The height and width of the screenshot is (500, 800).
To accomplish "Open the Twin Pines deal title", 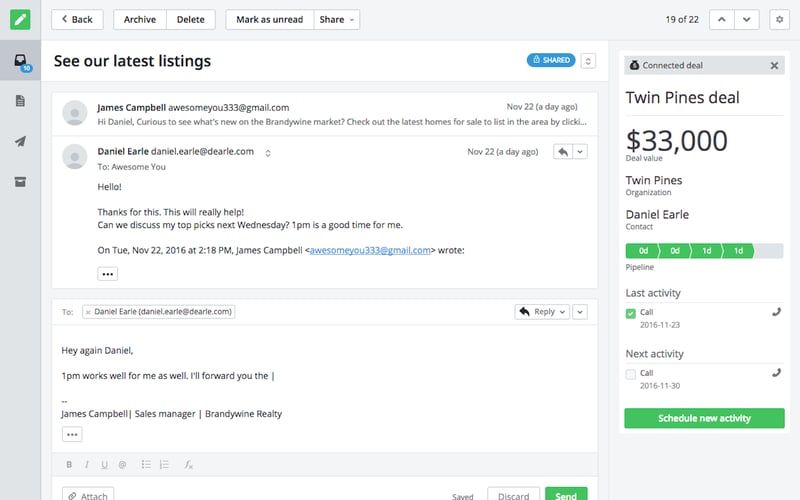I will [x=682, y=97].
